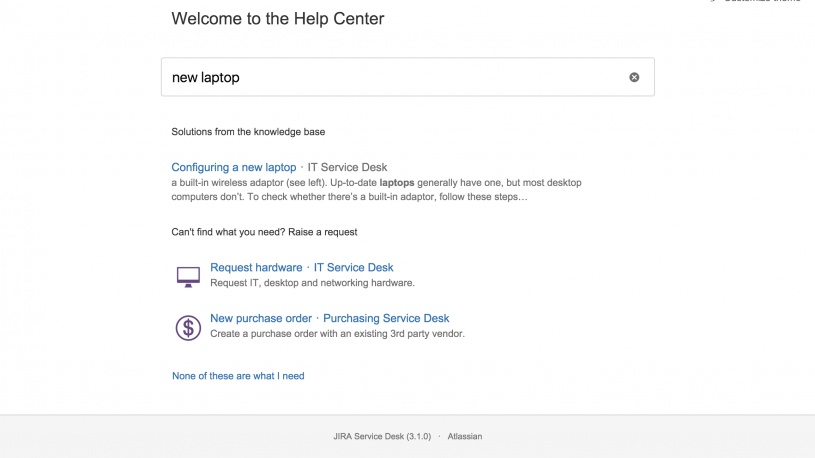The width and height of the screenshot is (815, 458).
Task: Click the wireless adaptor article snippet text
Action: pos(375,190)
